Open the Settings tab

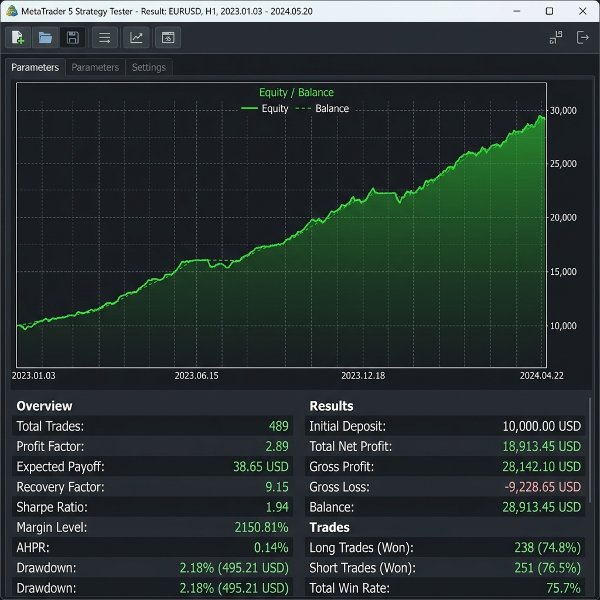(149, 67)
